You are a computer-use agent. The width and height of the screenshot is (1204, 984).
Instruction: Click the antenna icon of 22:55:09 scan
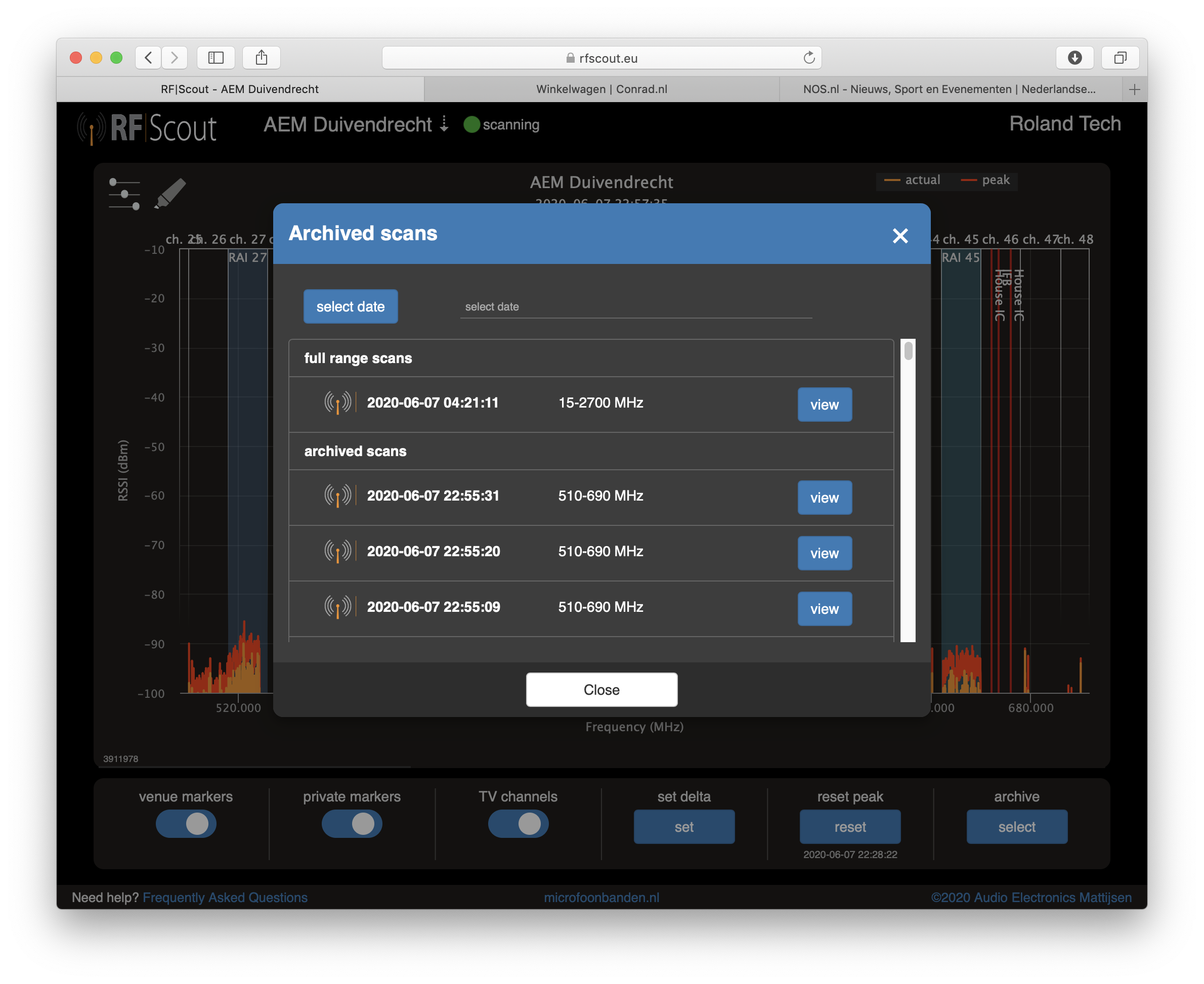pos(337,607)
